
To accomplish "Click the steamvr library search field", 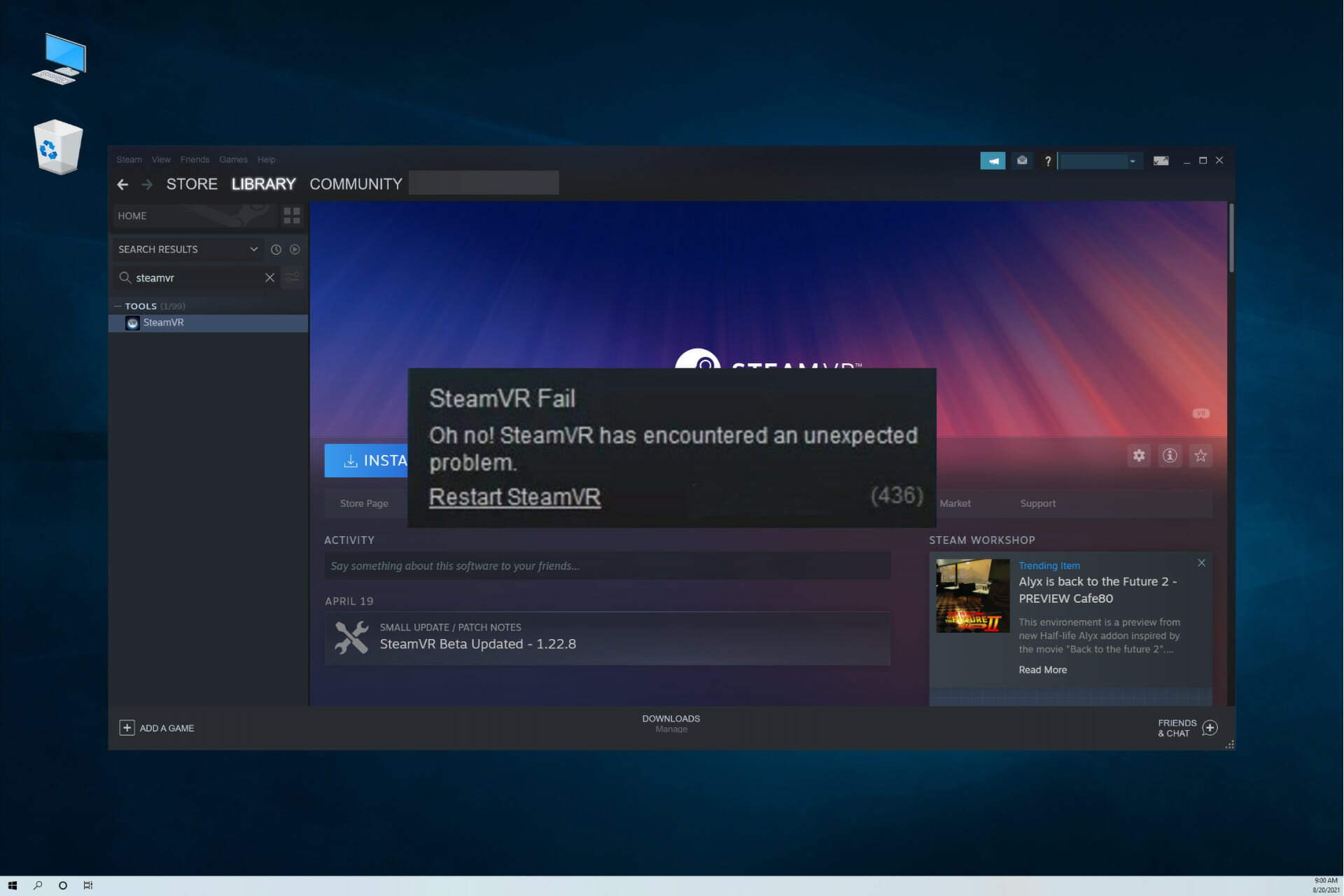I will (x=196, y=278).
